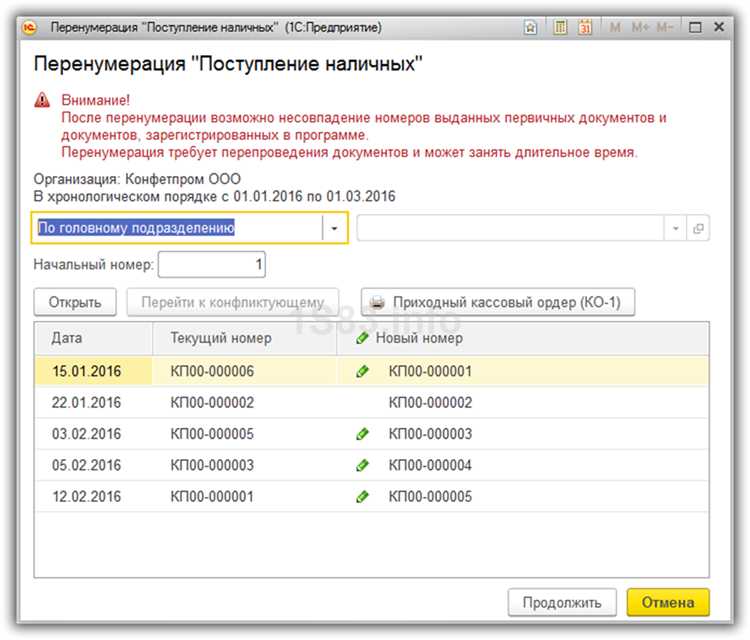Image resolution: width=750 pixels, height=640 pixels.
Task: Select the row dated 12.02.2016
Action: pyautogui.click(x=372, y=497)
